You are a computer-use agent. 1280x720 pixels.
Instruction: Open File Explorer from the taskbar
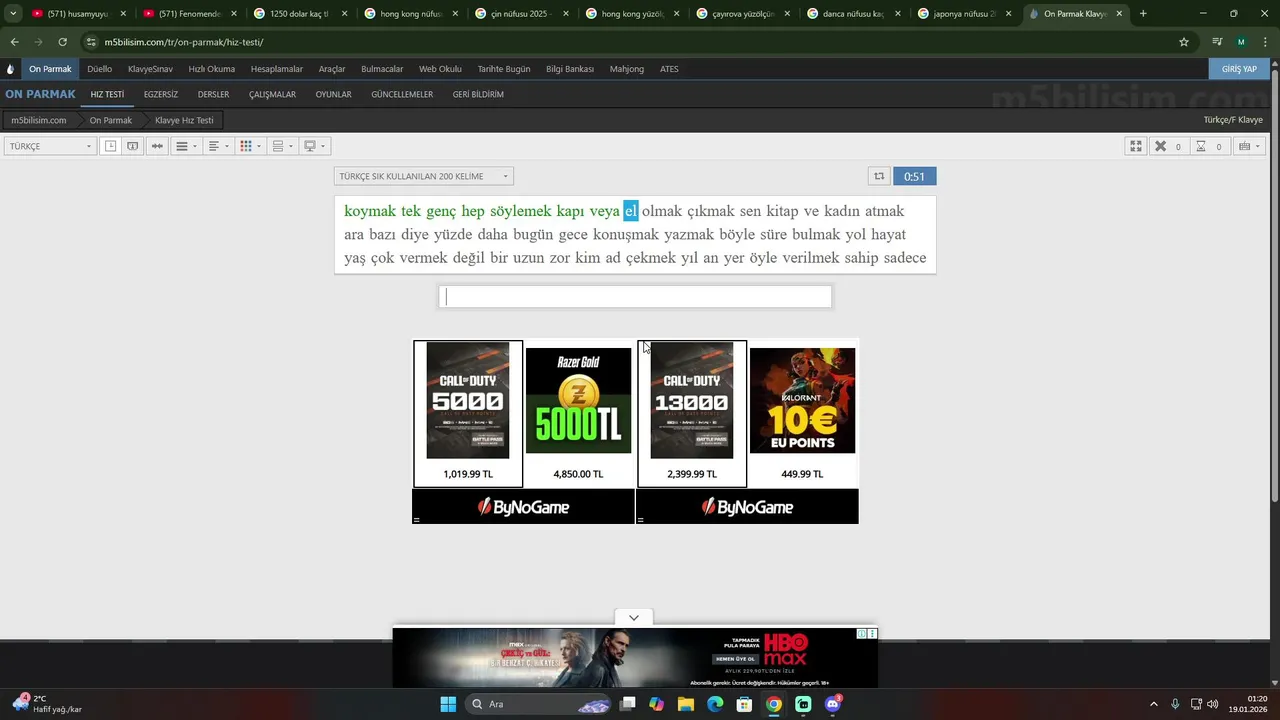coord(686,704)
